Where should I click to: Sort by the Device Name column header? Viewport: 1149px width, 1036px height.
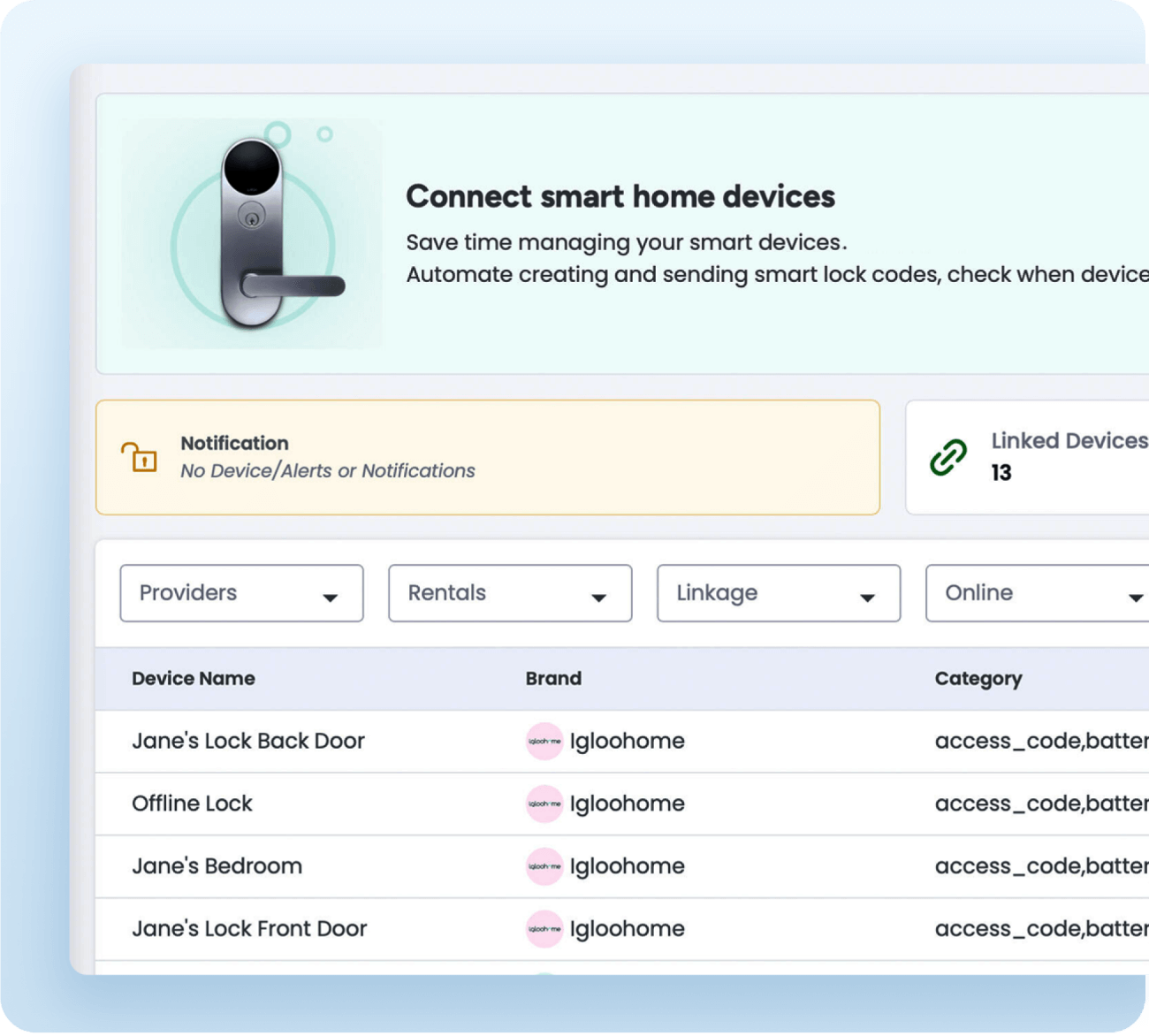point(194,679)
